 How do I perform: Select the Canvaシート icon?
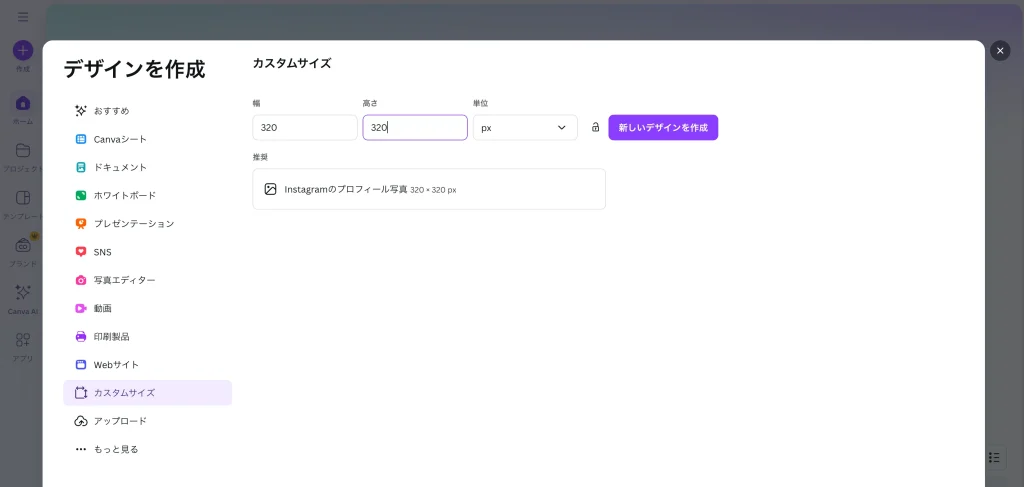(x=81, y=139)
